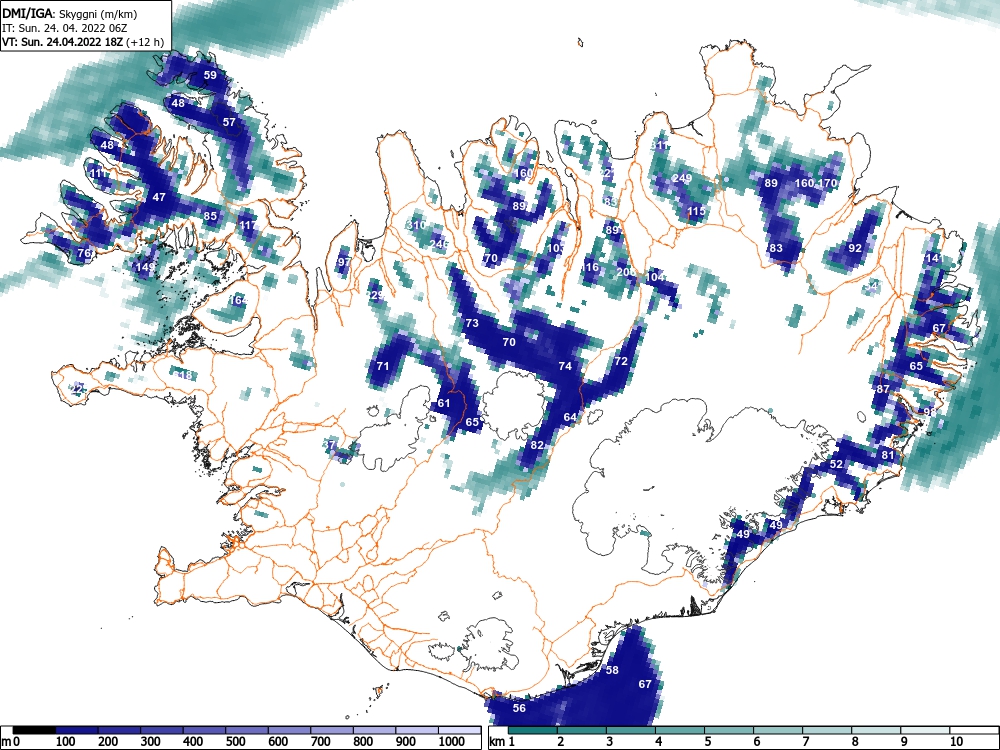
Task: Click the visibility value '97' on the map
Action: (x=344, y=262)
